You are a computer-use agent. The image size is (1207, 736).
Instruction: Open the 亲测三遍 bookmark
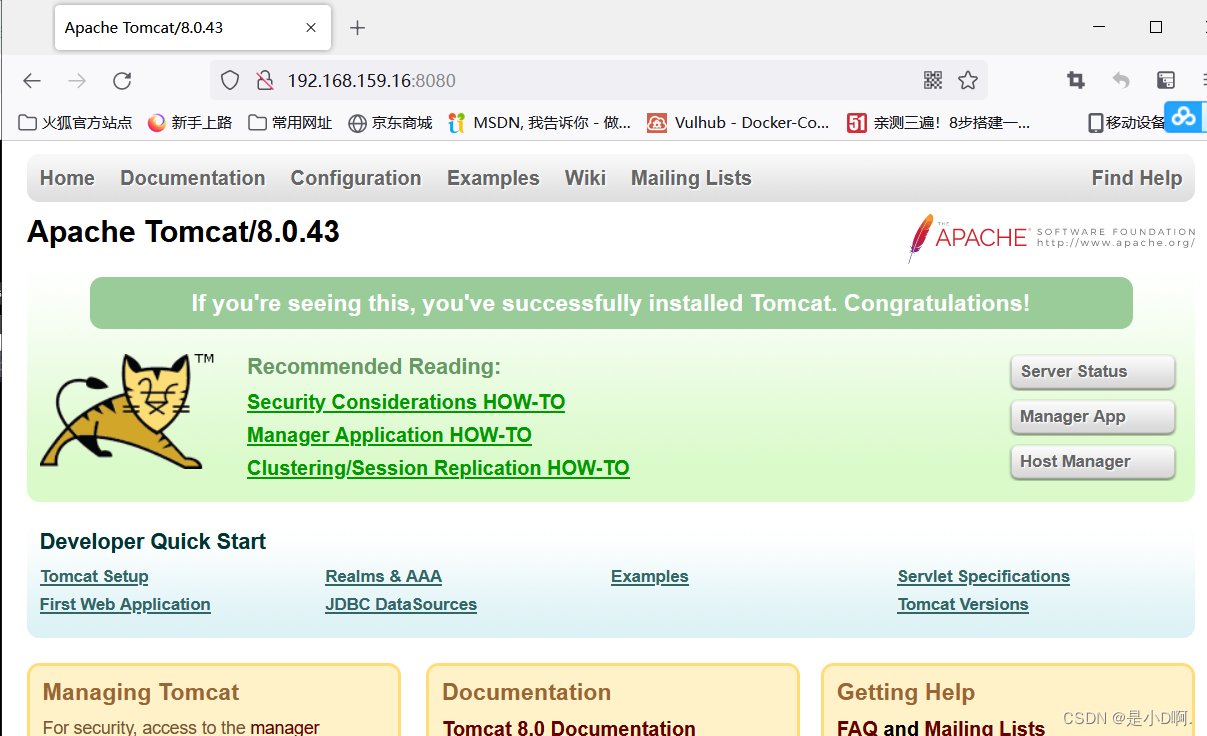coord(939,123)
